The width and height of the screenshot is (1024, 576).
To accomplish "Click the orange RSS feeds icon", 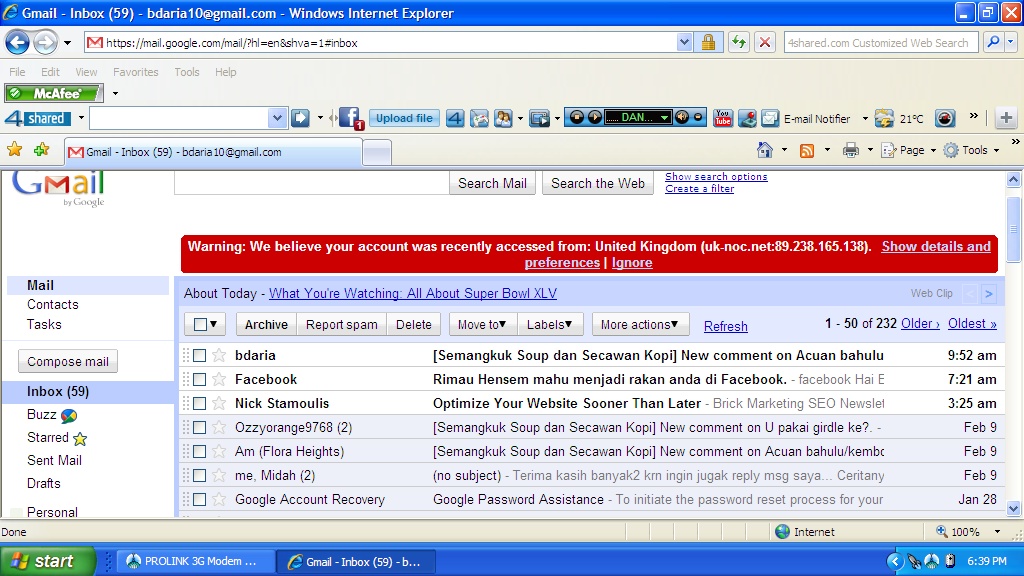I will [x=807, y=151].
